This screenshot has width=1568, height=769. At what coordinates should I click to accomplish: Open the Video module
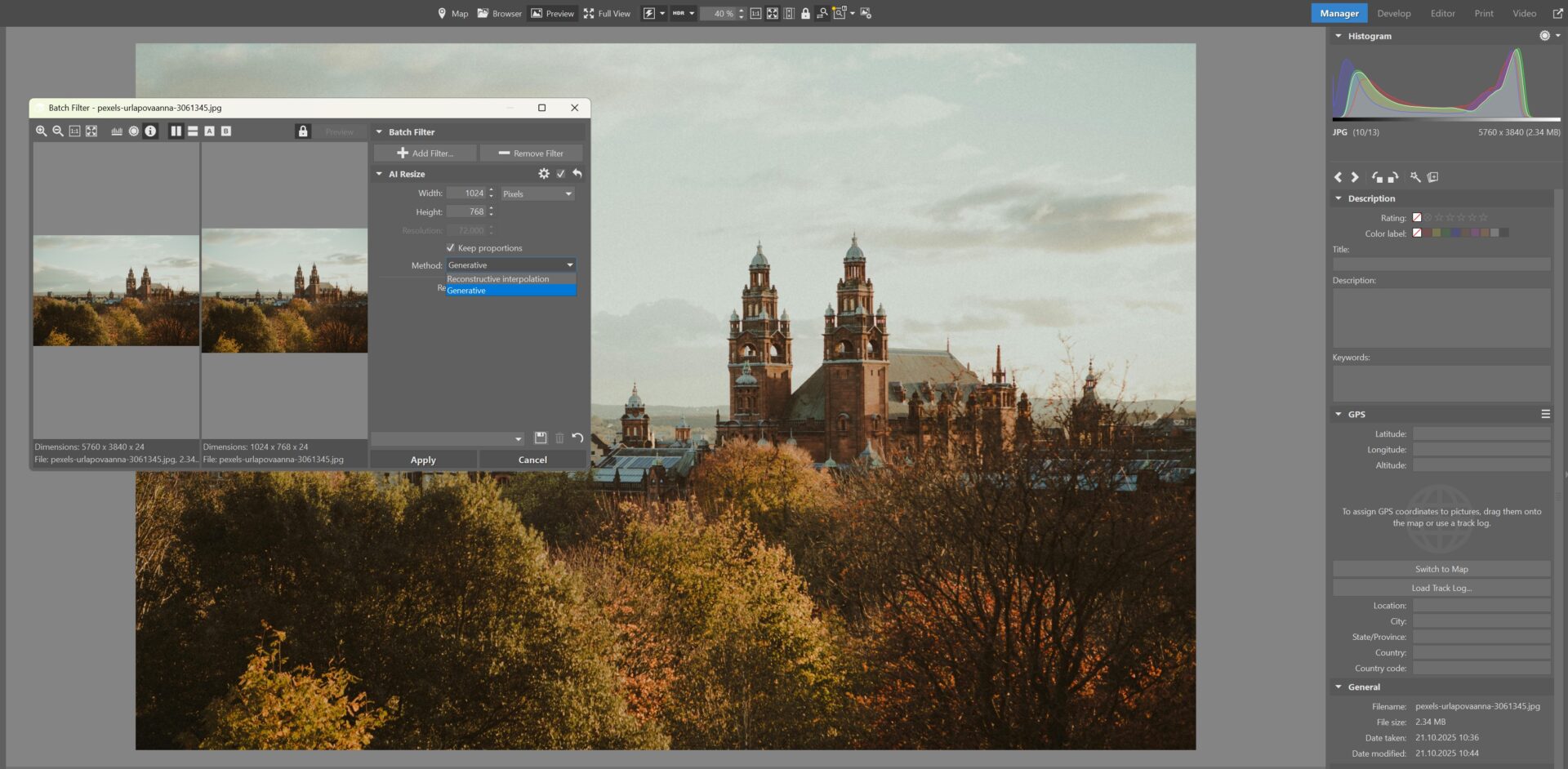(x=1524, y=13)
